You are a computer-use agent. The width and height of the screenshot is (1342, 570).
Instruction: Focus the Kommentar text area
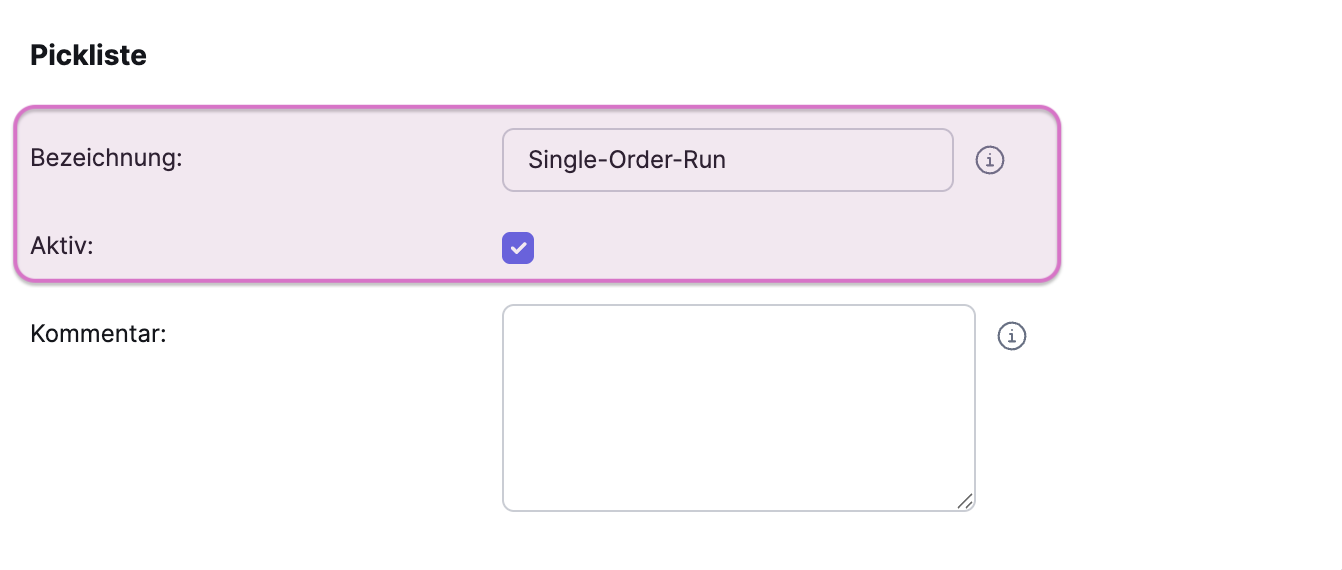pyautogui.click(x=738, y=408)
